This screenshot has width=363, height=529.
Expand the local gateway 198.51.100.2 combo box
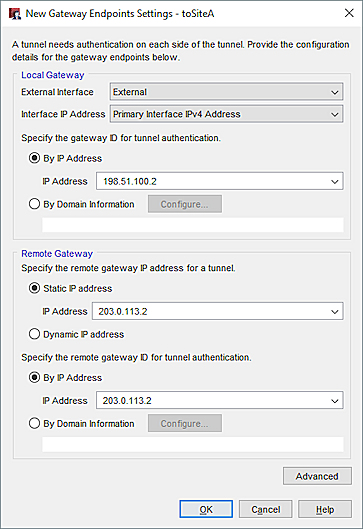pos(335,182)
